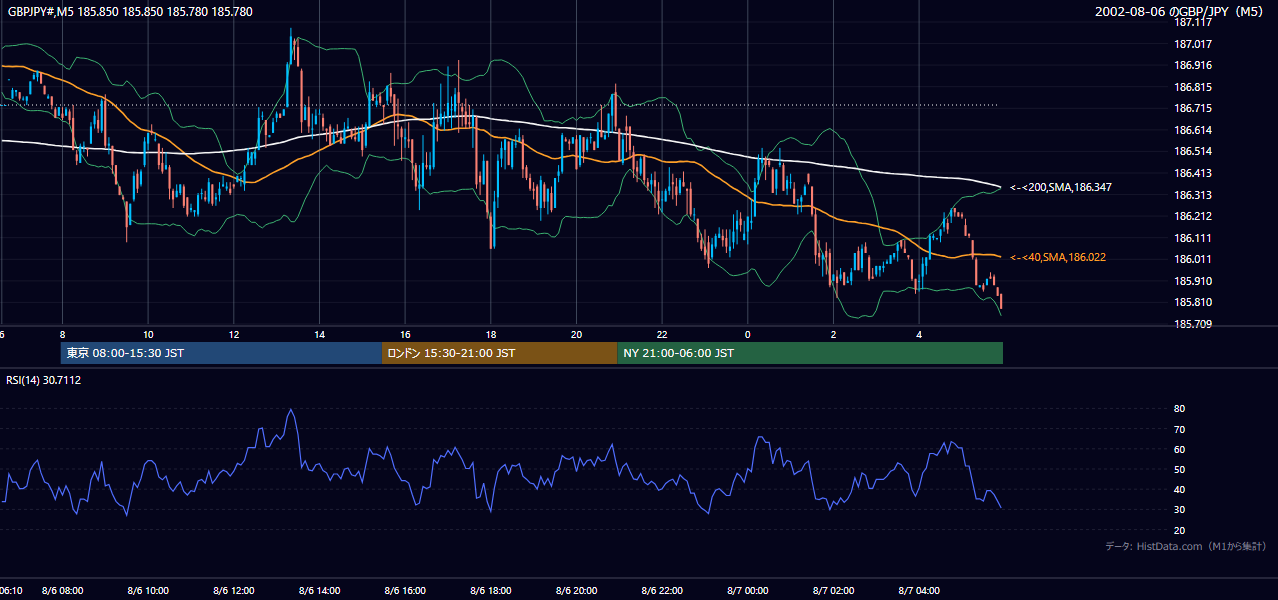Click the 8/6 14:00 date label
The width and height of the screenshot is (1278, 600).
[319, 590]
